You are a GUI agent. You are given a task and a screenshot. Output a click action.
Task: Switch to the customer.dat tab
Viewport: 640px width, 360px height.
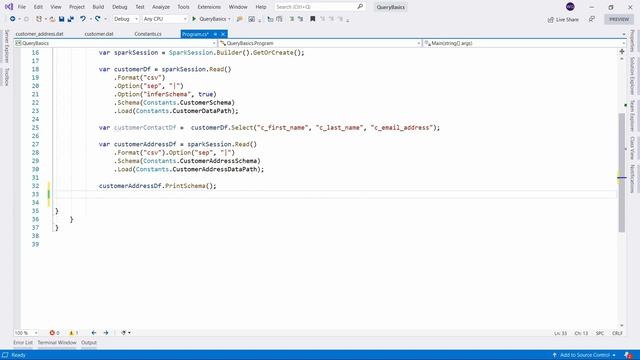(x=99, y=34)
